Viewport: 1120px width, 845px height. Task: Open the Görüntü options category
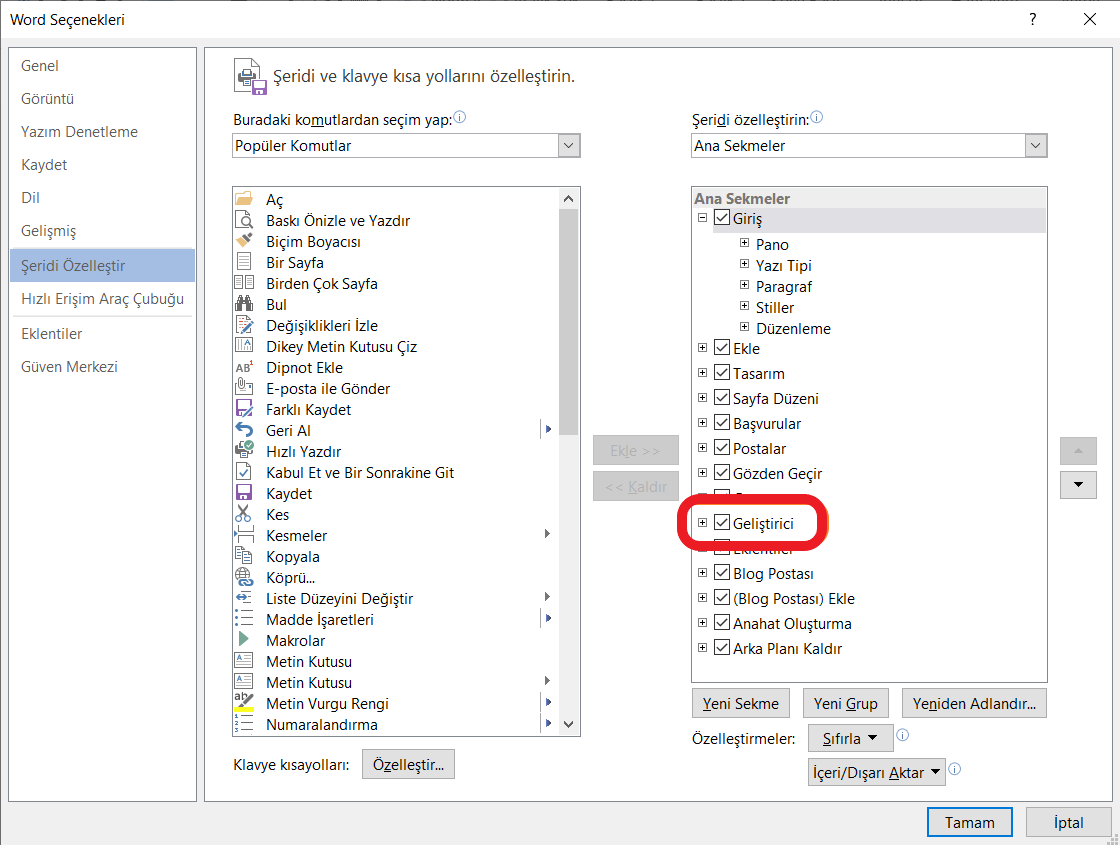[102, 99]
